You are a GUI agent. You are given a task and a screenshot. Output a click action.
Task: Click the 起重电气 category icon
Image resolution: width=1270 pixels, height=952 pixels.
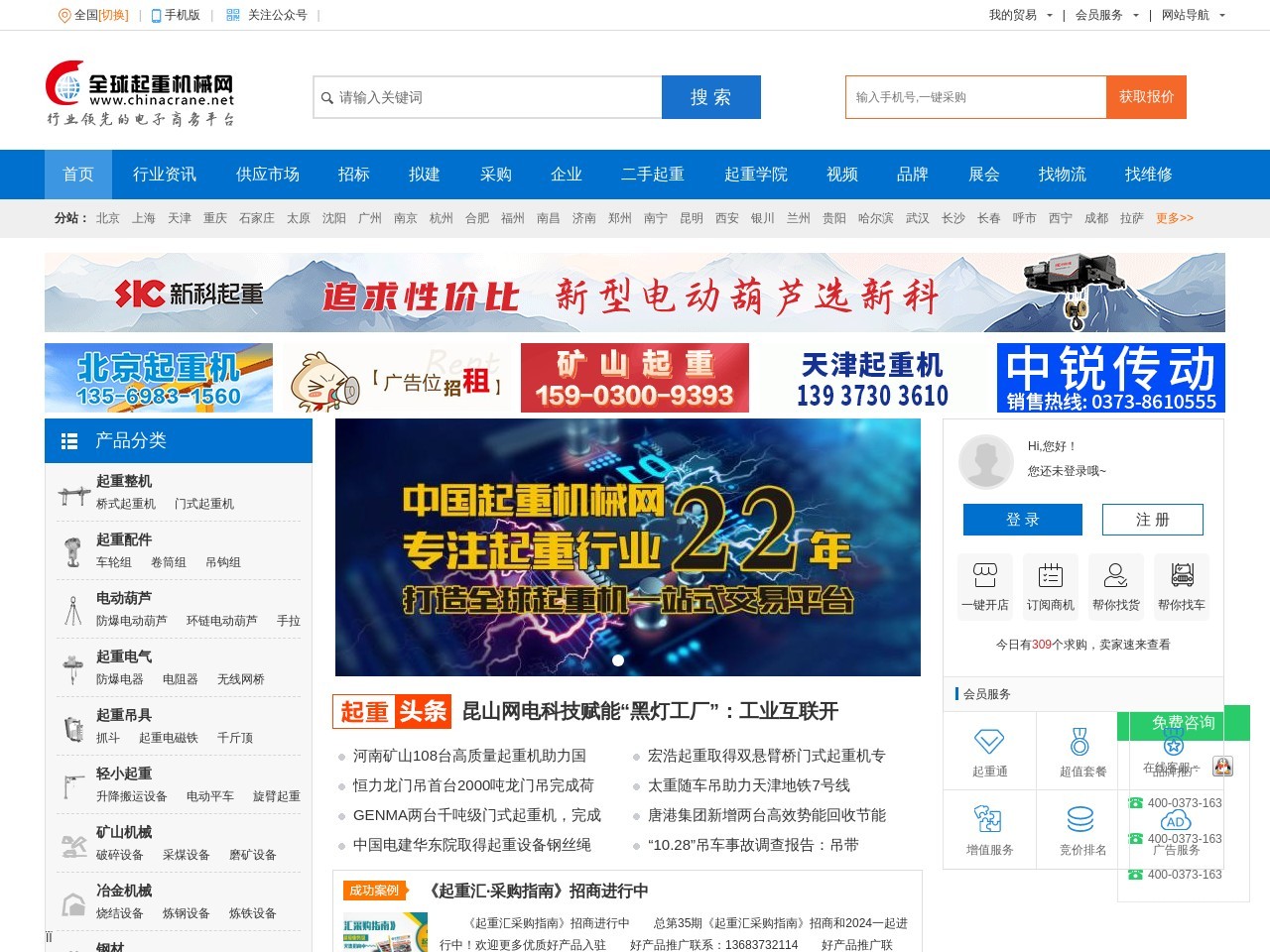[x=73, y=668]
